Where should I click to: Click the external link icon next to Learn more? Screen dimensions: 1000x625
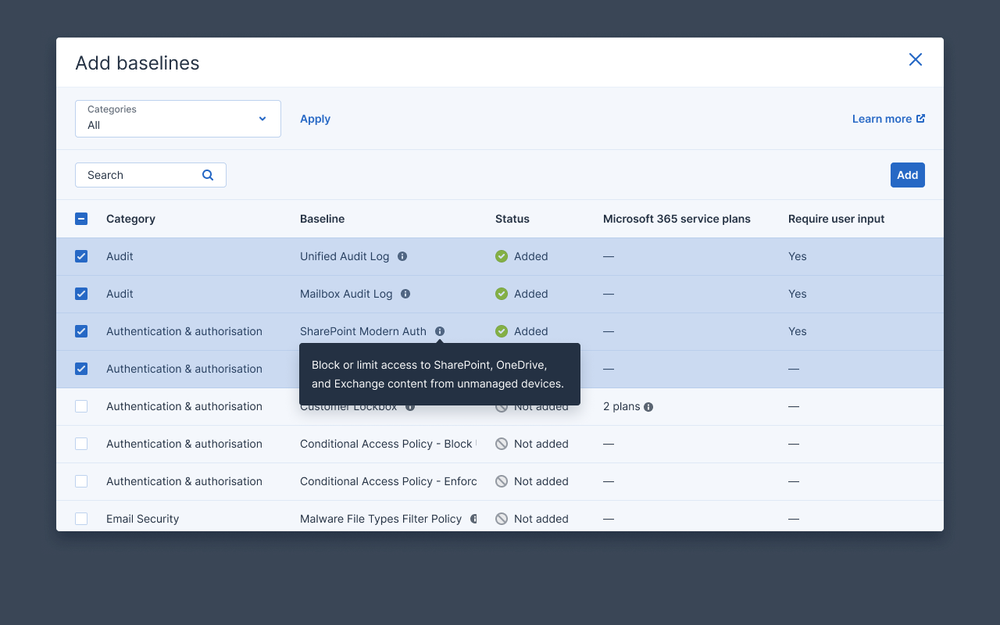919,118
